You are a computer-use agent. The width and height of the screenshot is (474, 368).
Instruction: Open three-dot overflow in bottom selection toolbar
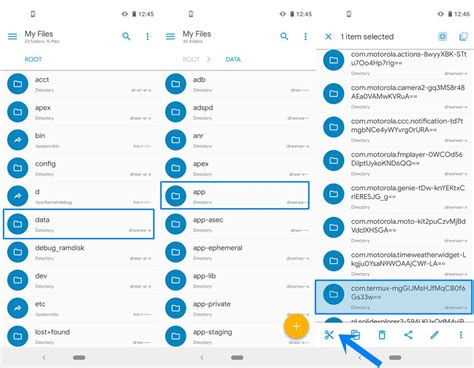click(x=461, y=335)
